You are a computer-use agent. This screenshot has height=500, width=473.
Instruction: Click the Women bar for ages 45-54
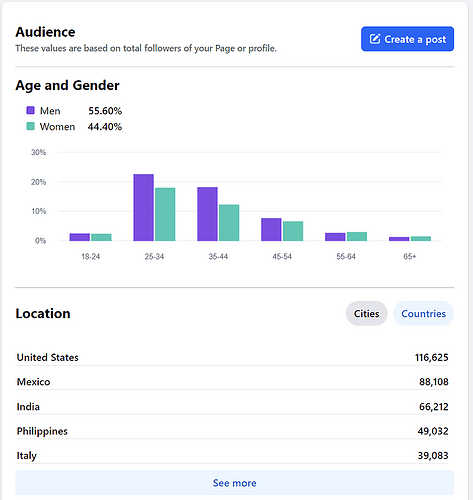293,231
